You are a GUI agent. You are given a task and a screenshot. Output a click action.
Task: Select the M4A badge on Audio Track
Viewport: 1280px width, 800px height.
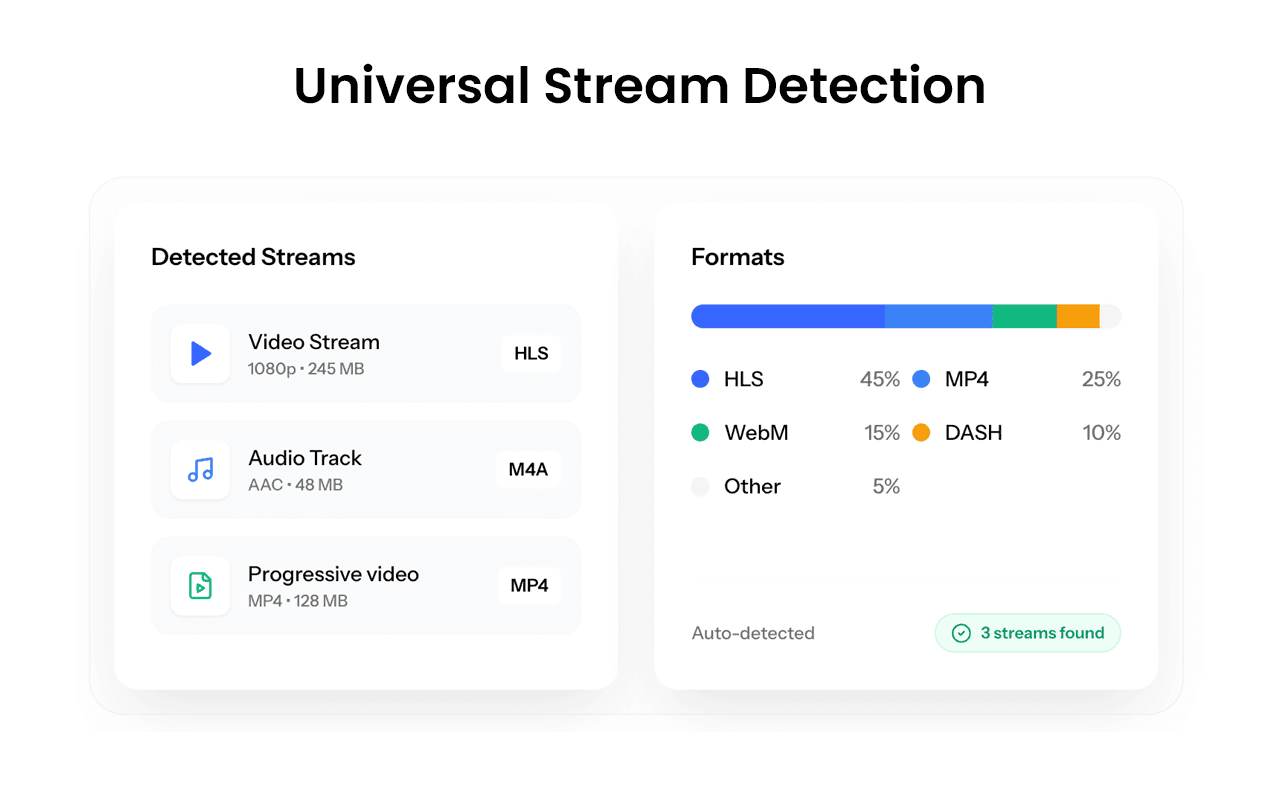coord(528,469)
